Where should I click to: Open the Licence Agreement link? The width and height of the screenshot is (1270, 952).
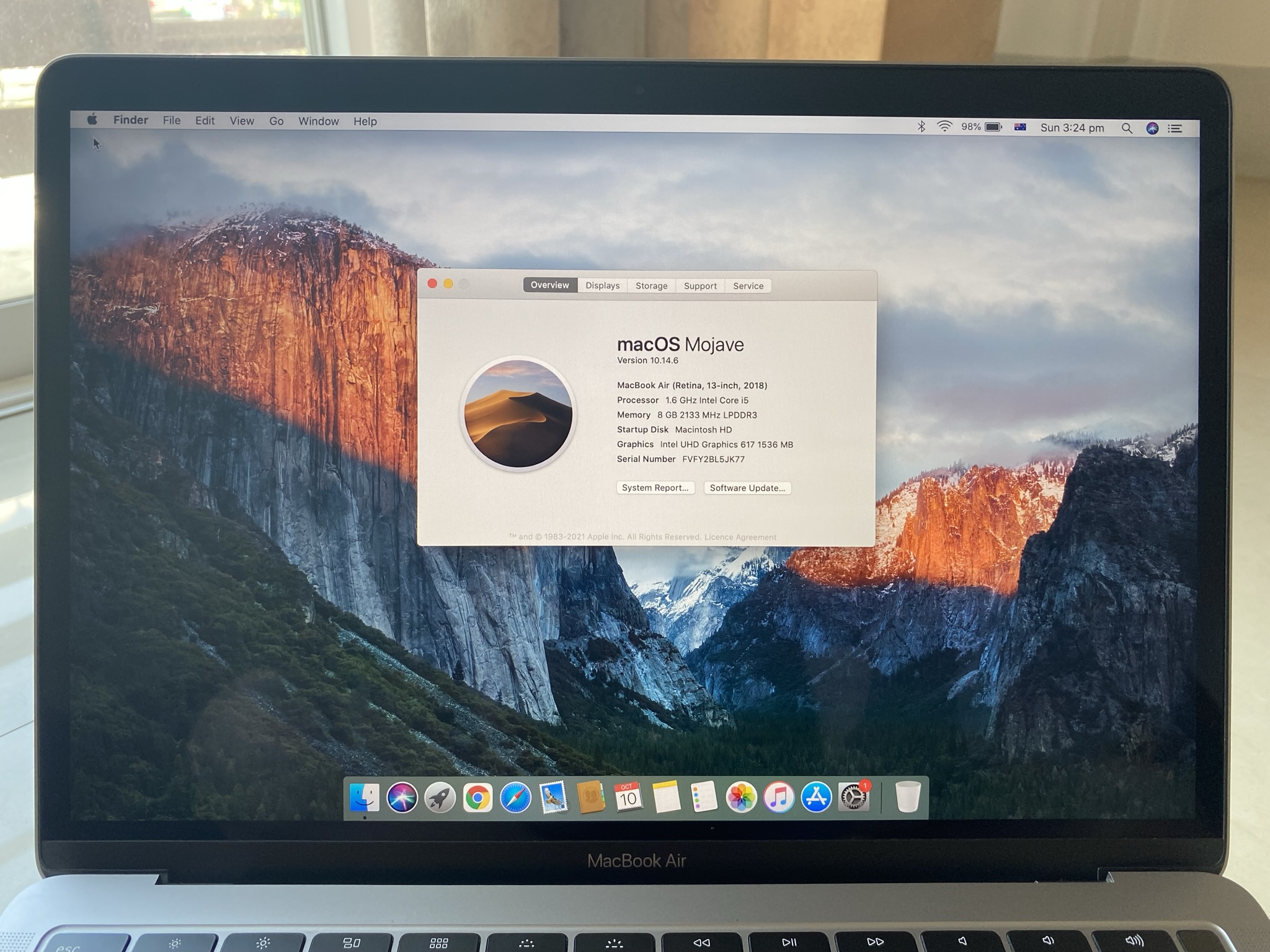point(740,537)
